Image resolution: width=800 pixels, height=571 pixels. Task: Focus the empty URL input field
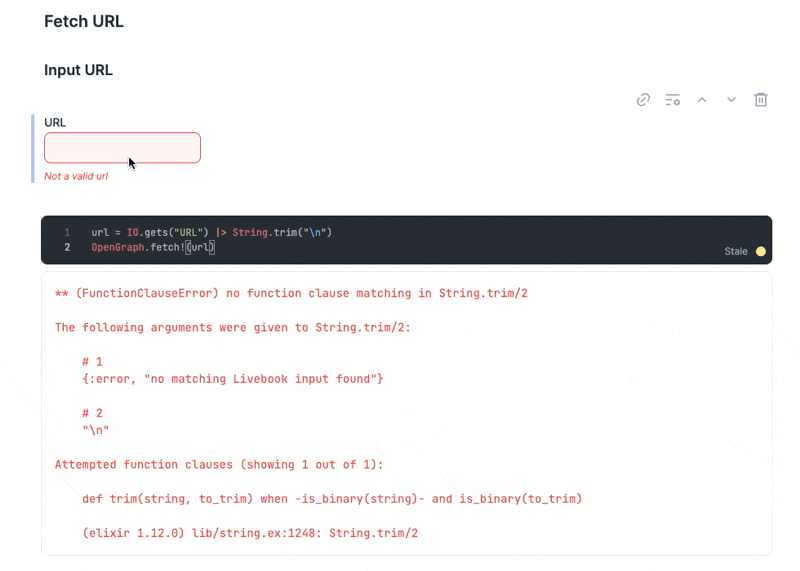[122, 148]
